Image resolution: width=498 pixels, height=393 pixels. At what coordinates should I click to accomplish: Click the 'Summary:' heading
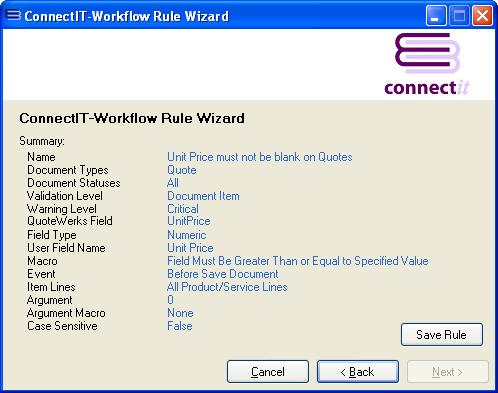42,141
